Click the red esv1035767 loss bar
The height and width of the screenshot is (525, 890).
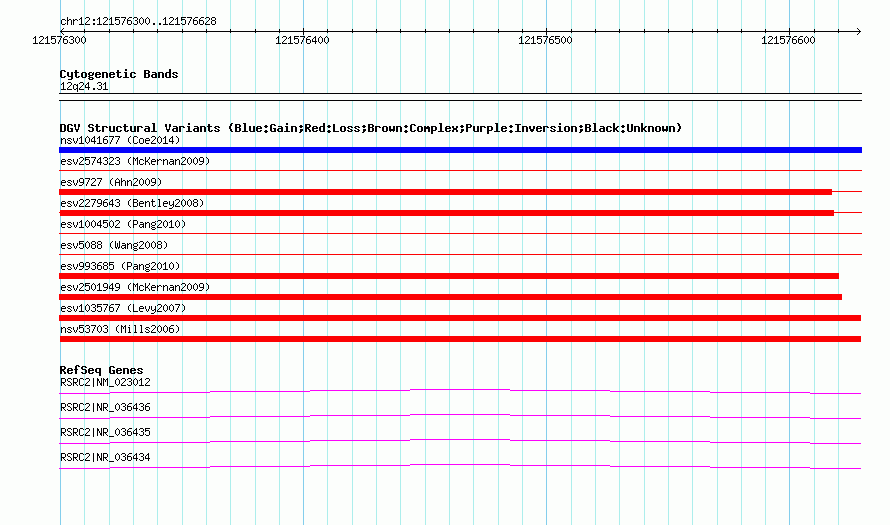tap(460, 318)
